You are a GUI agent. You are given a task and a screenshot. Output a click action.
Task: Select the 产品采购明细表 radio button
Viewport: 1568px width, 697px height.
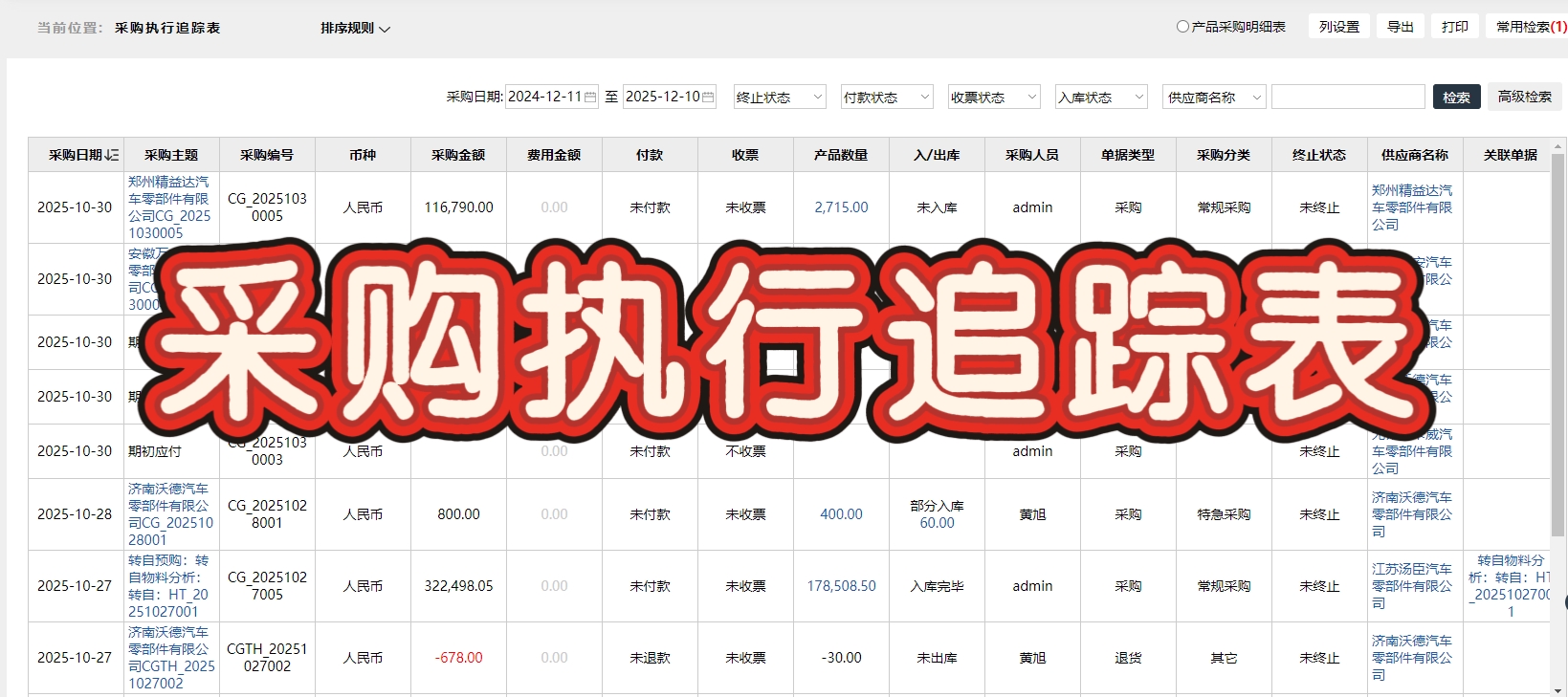[x=1182, y=27]
